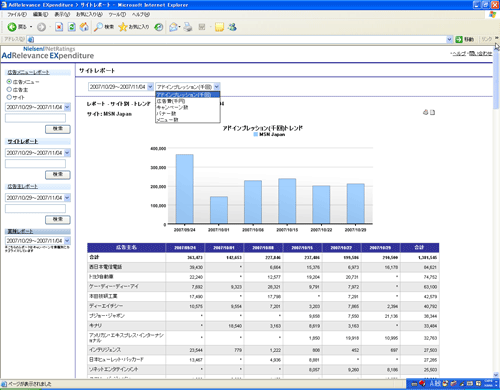The image size is (500, 390).
Task: Click the chart bar for 2007/09/24
Action: pos(184,189)
